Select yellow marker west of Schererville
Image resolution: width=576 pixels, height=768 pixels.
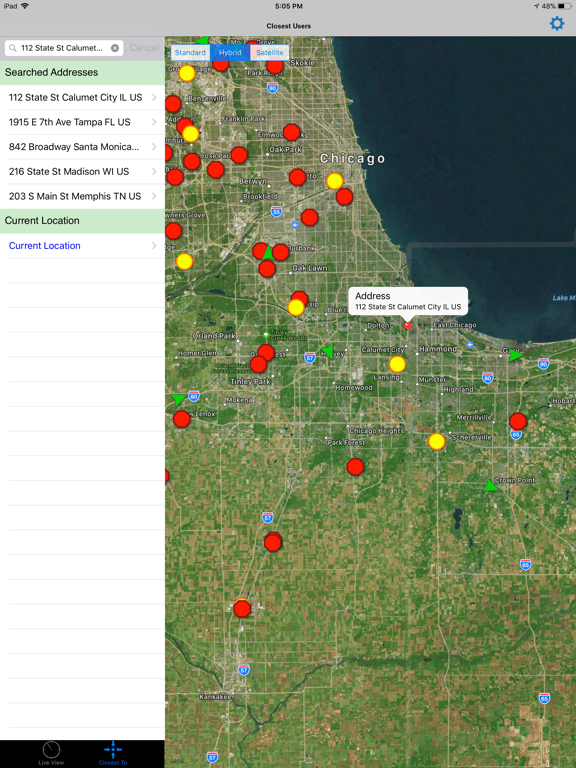[x=436, y=441]
